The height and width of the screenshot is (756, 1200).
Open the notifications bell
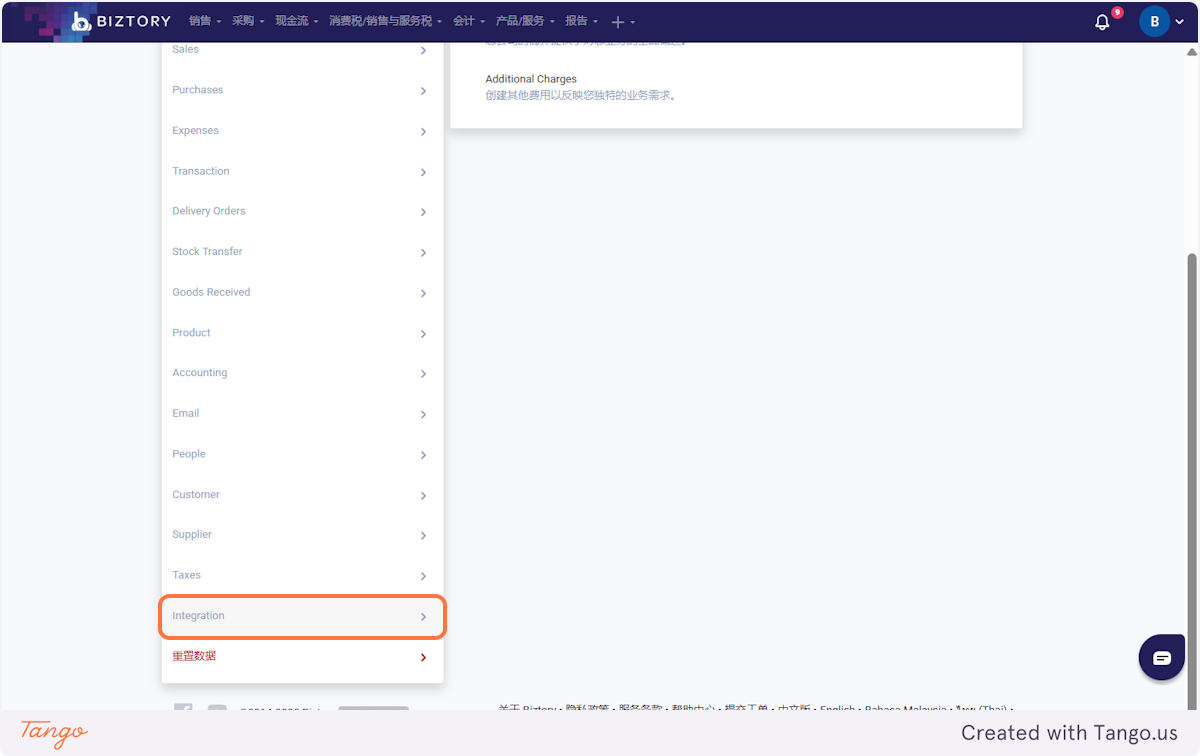(1102, 21)
